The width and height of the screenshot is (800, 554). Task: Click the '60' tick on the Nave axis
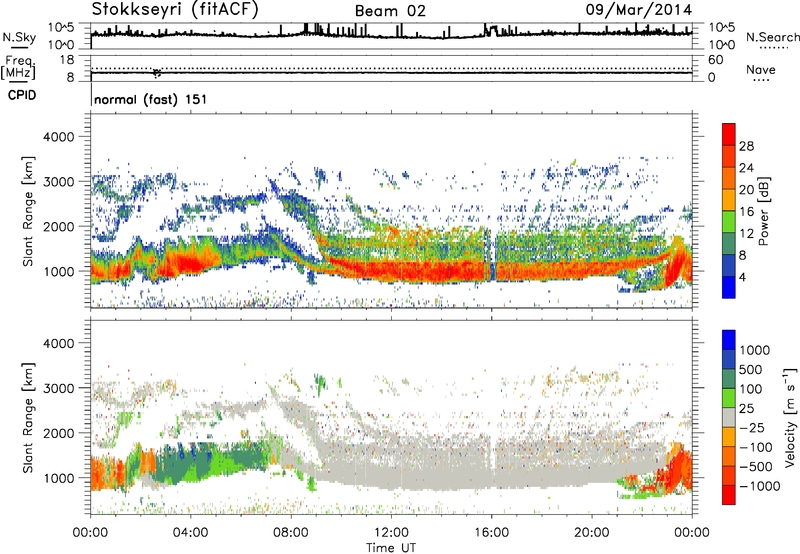[x=716, y=60]
